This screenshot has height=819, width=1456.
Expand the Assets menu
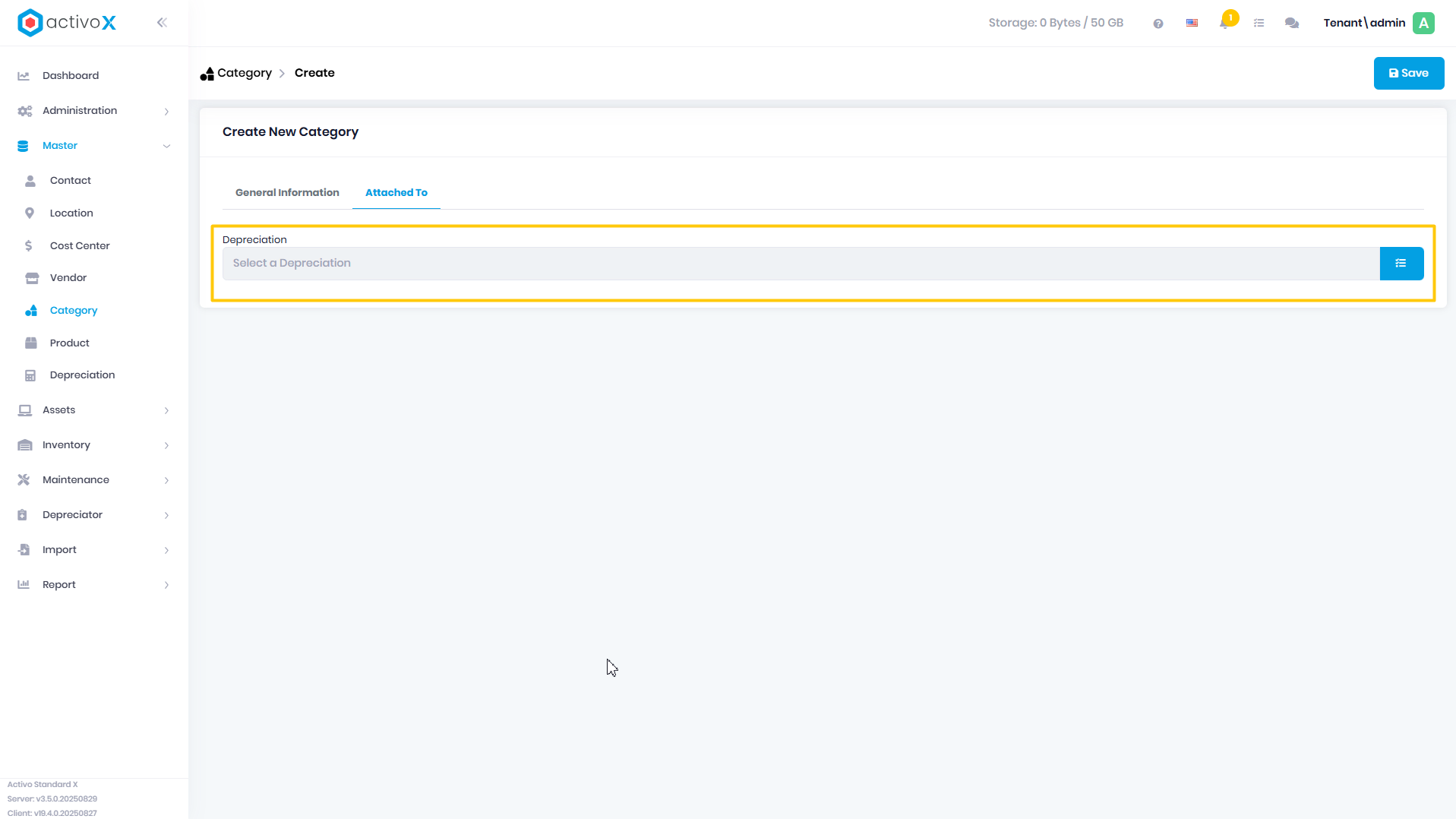point(94,410)
